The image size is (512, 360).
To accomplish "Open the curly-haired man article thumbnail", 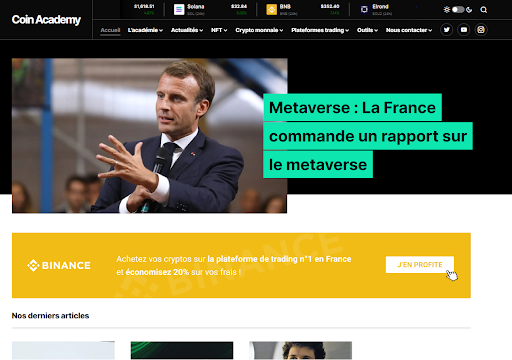I will click(x=301, y=350).
